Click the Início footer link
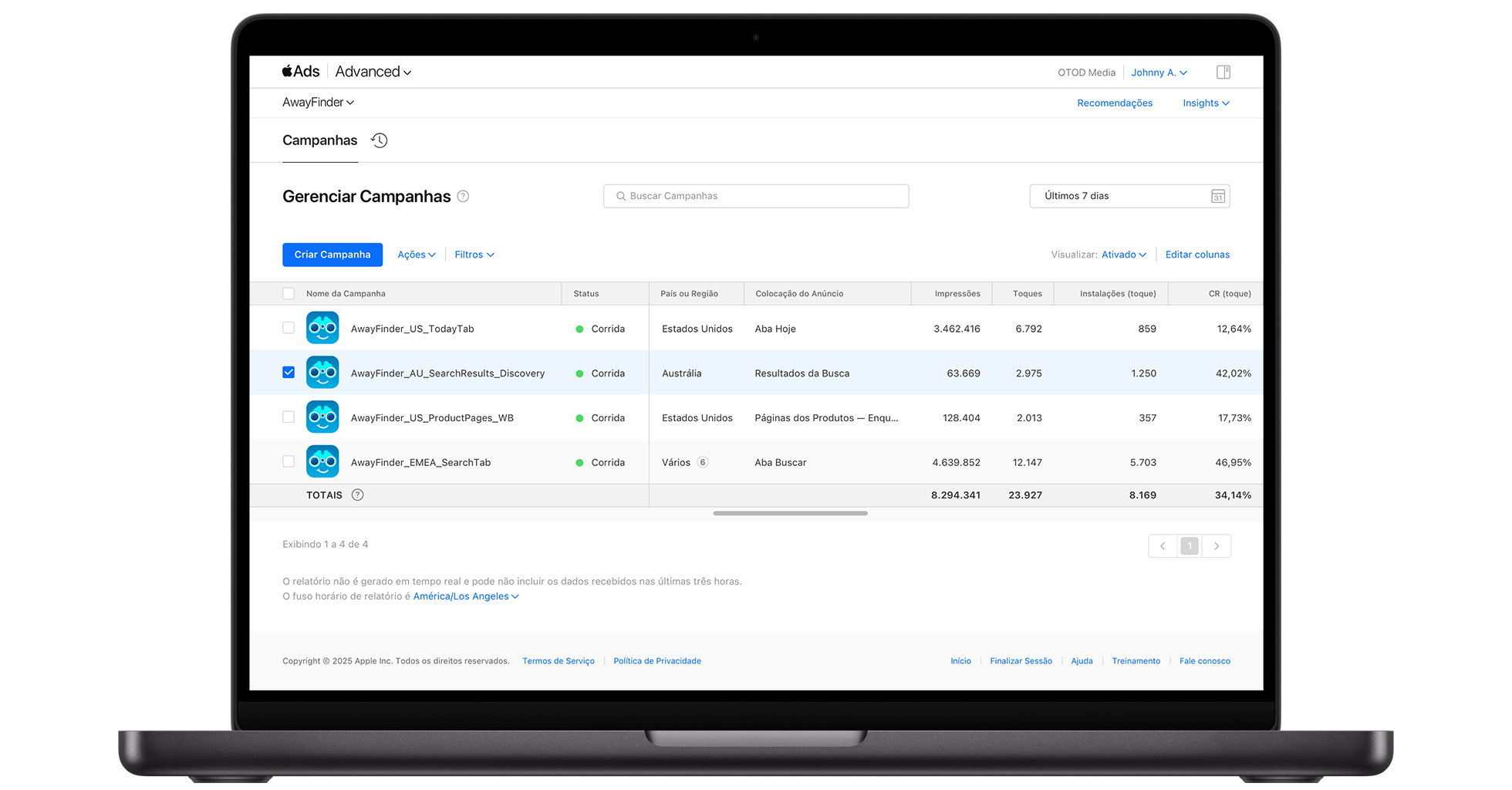Viewport: 1512px width, 790px height. [960, 661]
